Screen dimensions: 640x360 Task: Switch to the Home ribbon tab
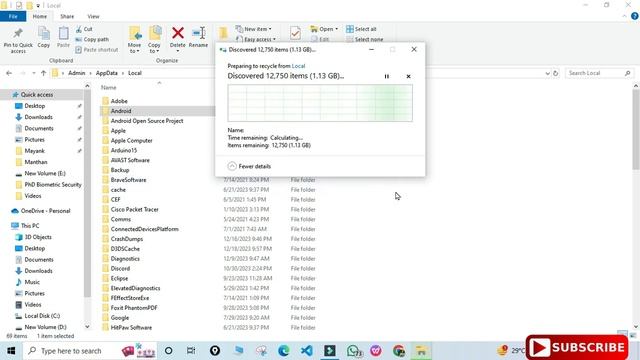click(x=40, y=16)
